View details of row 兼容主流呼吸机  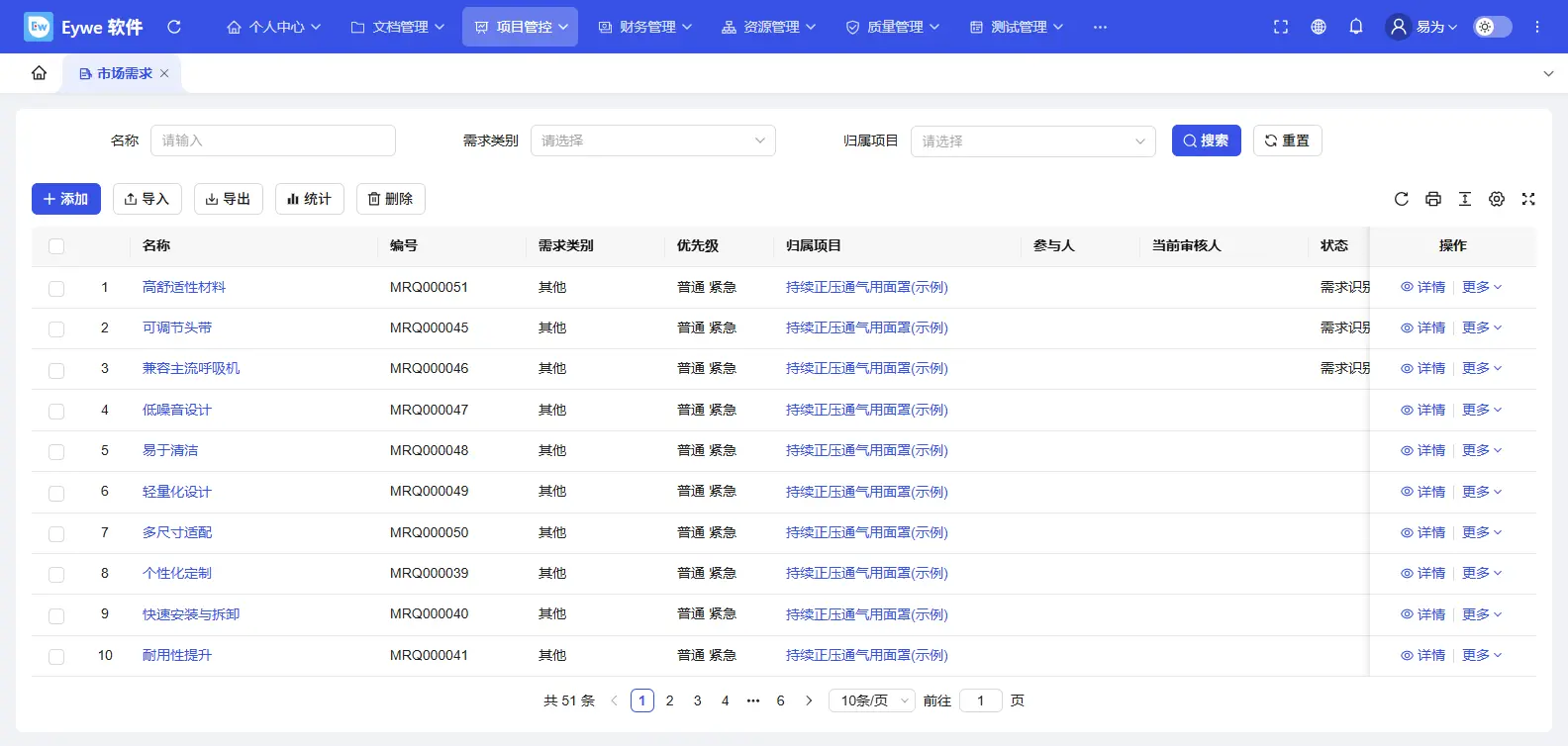[x=1423, y=368]
